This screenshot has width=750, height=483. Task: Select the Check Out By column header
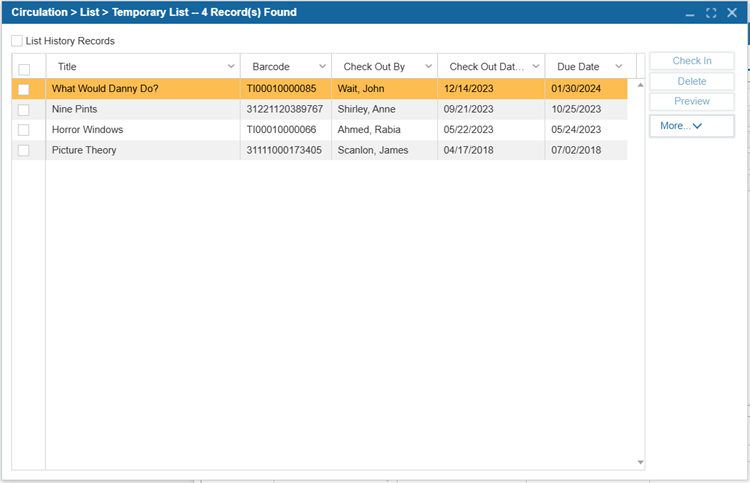(x=384, y=66)
